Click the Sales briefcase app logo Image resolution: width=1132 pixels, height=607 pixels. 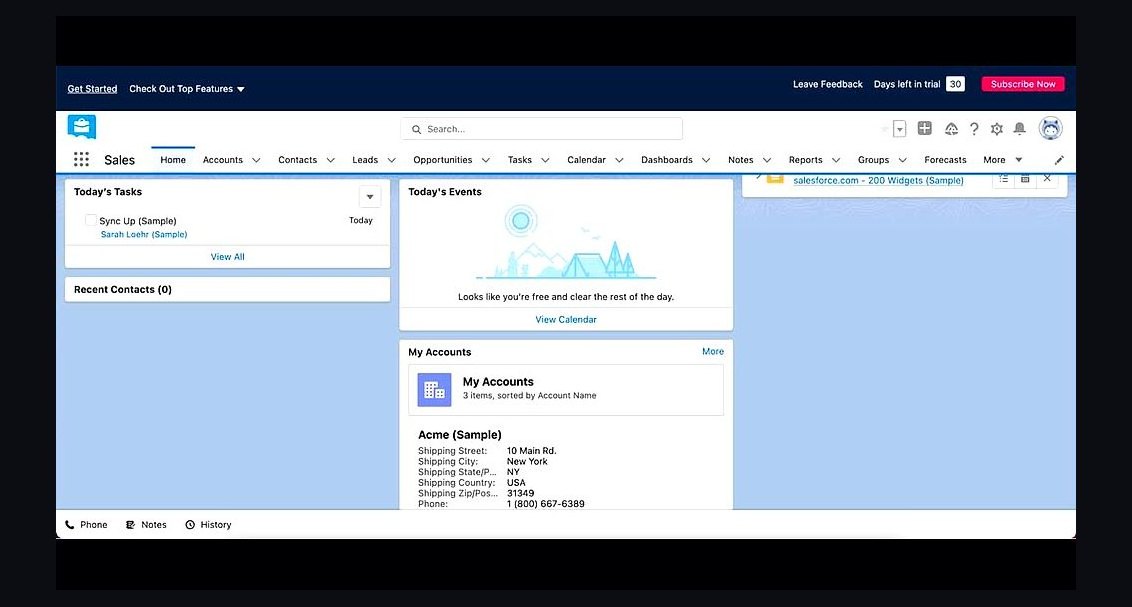(x=82, y=127)
